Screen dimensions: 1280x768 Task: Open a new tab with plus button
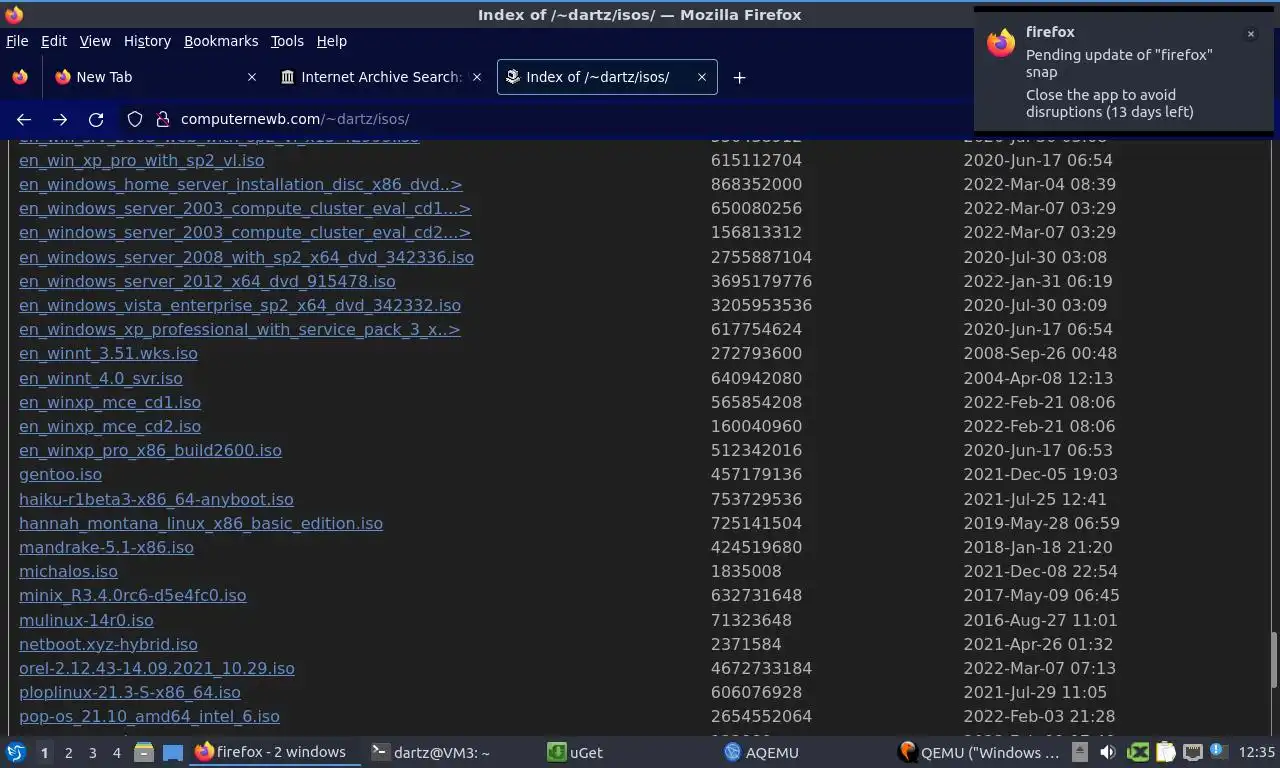click(x=739, y=77)
